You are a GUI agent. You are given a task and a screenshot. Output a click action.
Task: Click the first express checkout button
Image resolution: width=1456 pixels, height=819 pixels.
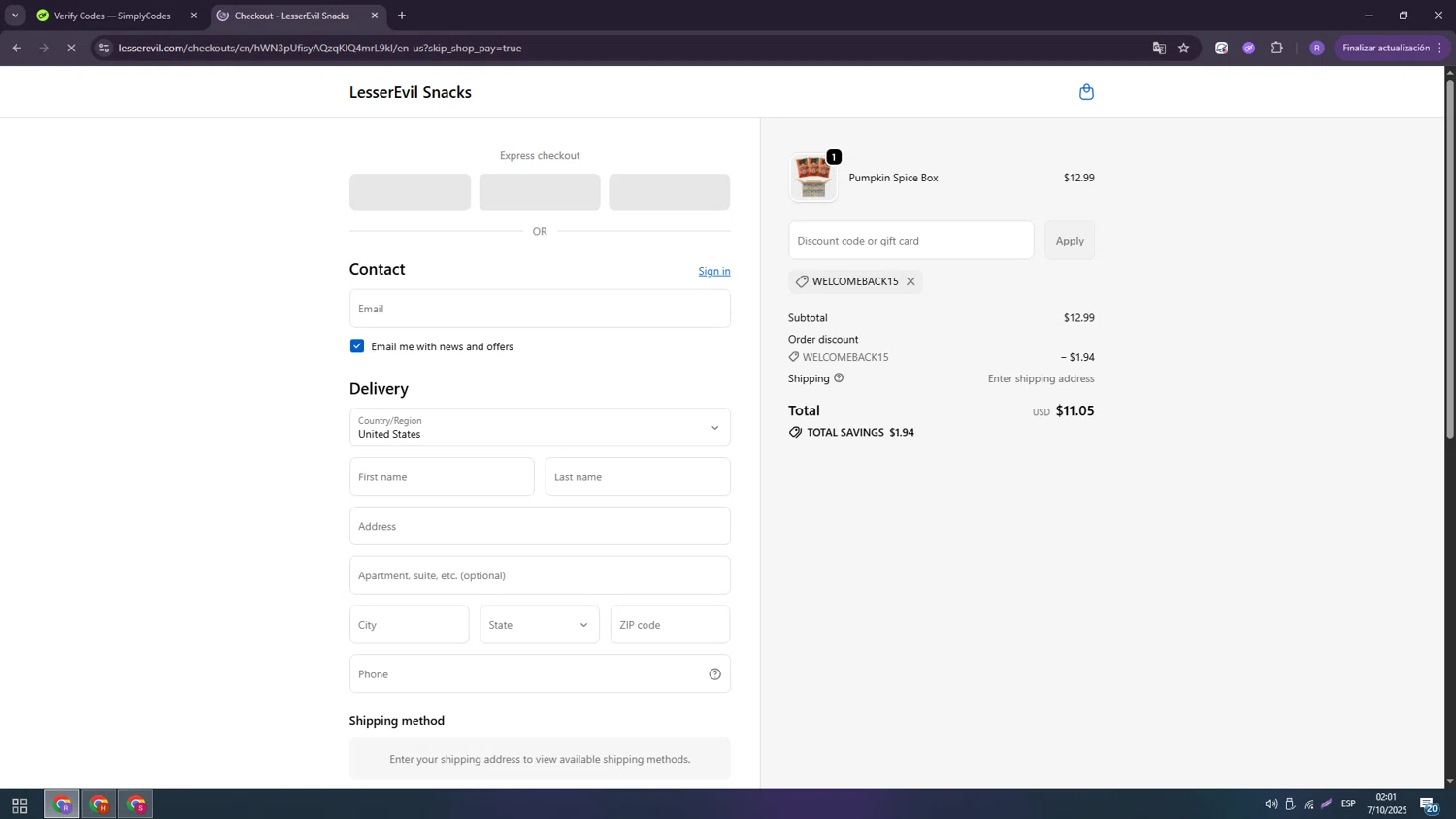[410, 192]
